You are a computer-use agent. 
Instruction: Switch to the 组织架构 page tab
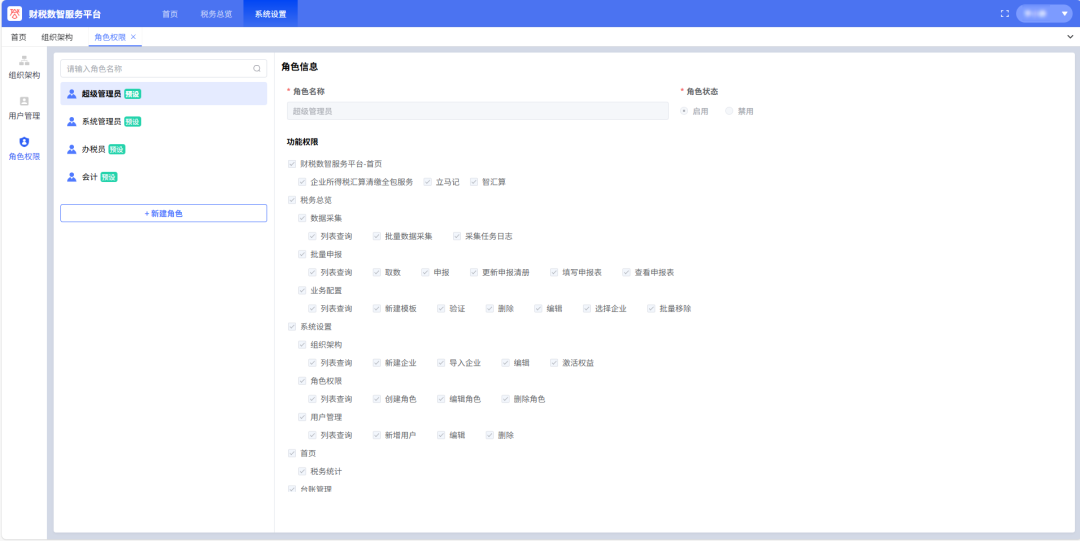(x=57, y=37)
